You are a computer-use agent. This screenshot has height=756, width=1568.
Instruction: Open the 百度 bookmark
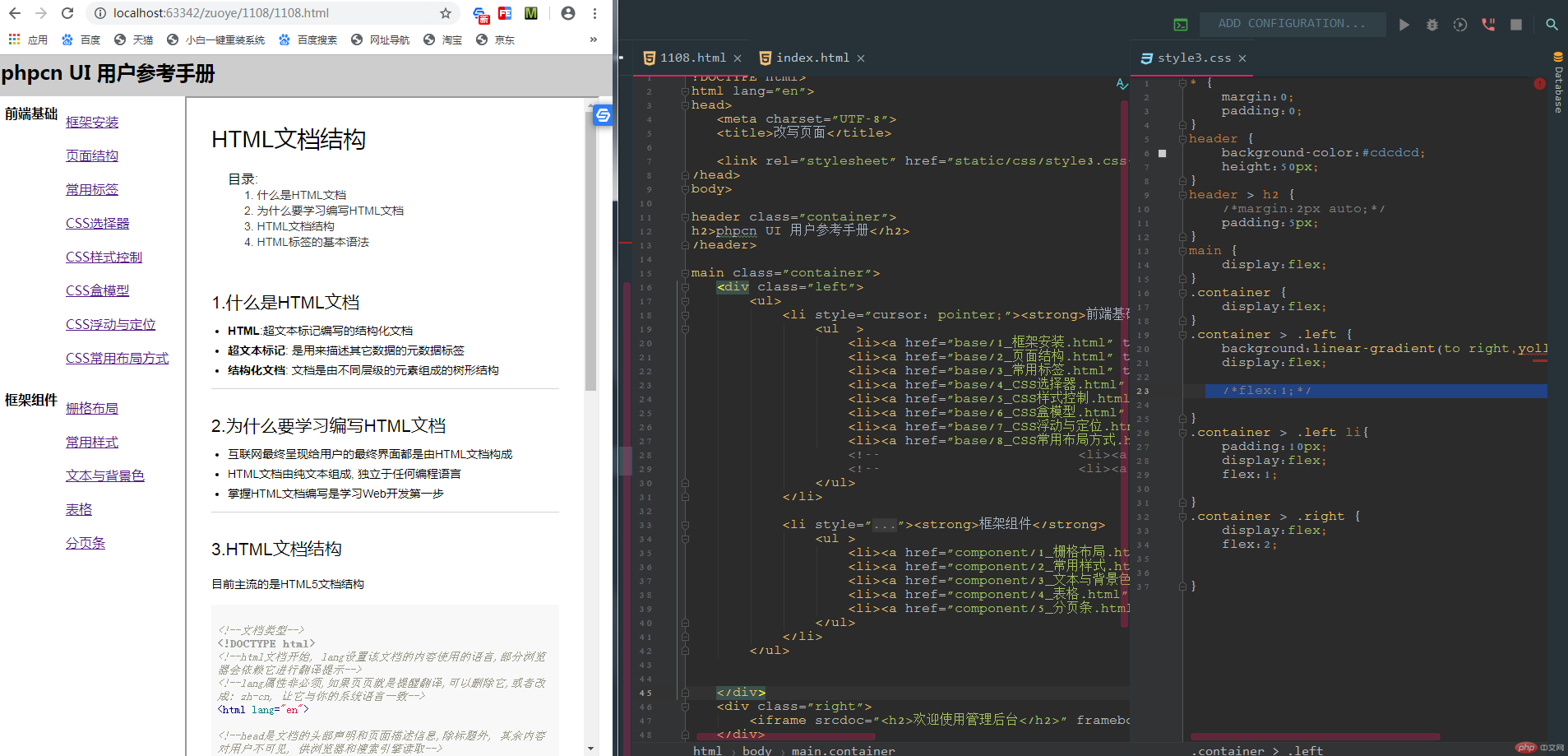(81, 39)
